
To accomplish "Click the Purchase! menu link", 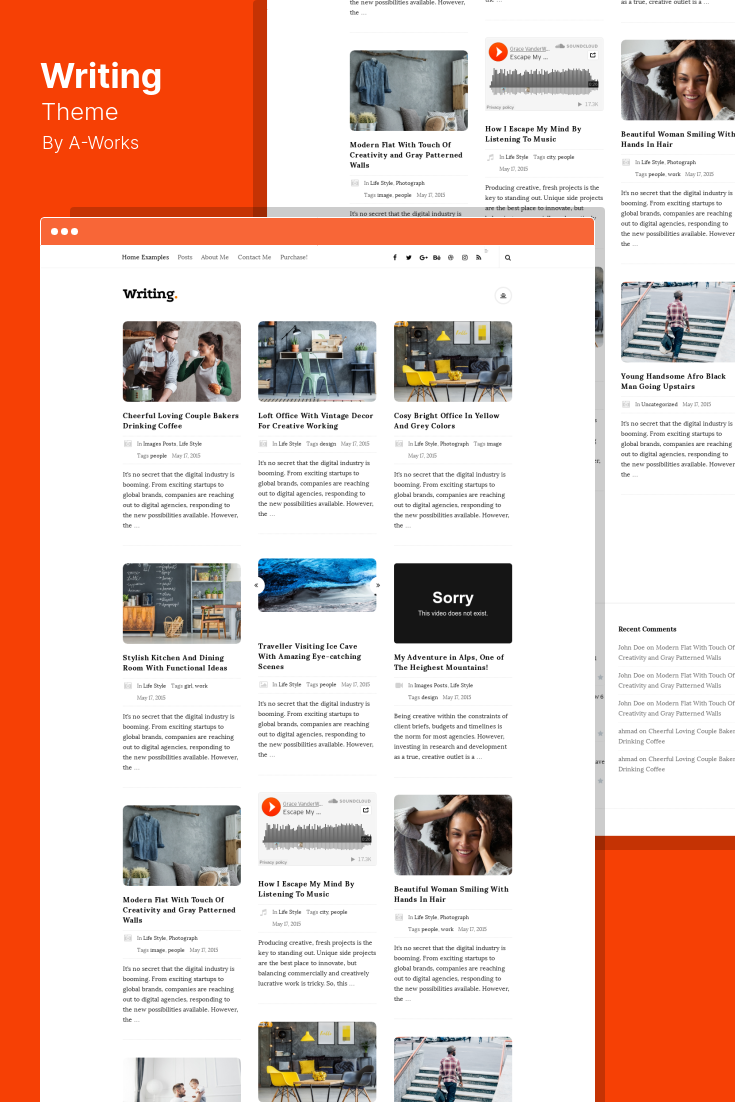I will [x=294, y=257].
